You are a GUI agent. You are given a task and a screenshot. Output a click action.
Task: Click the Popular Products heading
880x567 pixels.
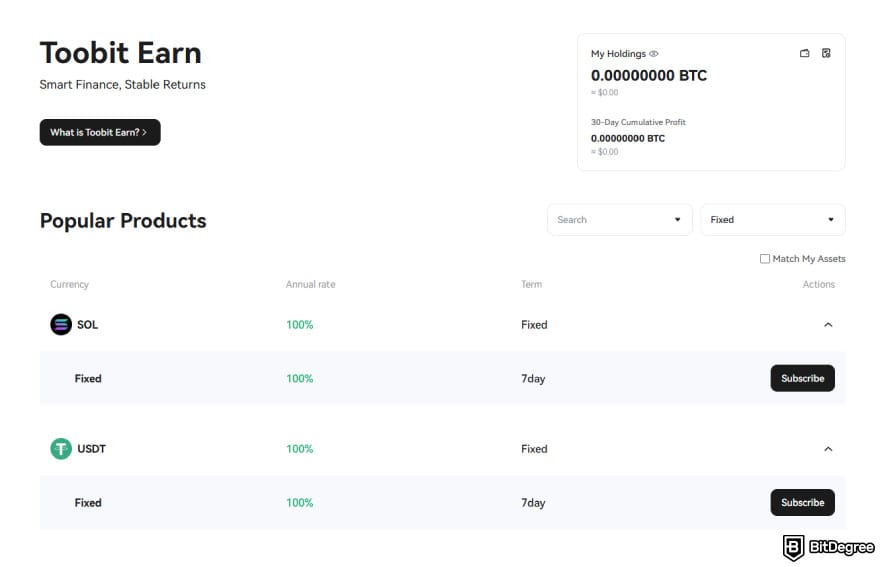coord(123,221)
